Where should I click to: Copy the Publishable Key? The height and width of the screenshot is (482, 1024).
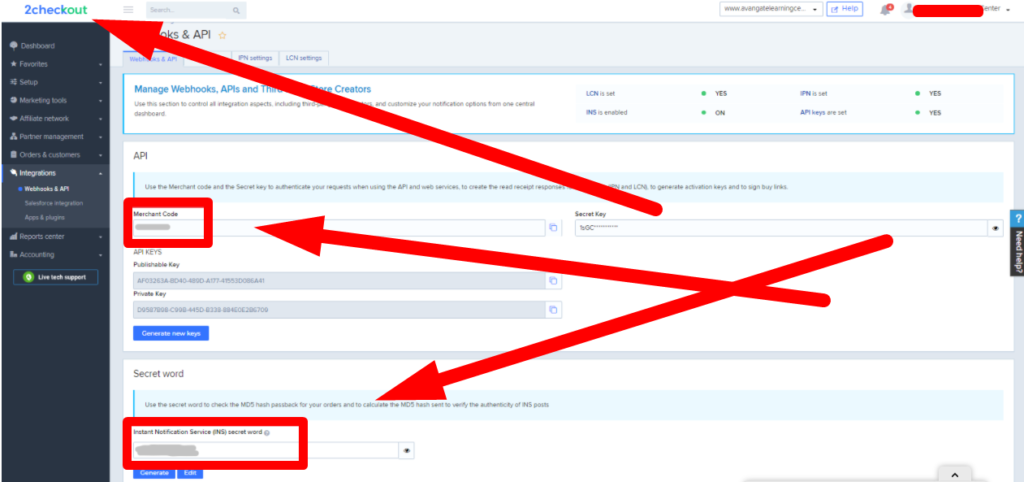[x=552, y=282]
